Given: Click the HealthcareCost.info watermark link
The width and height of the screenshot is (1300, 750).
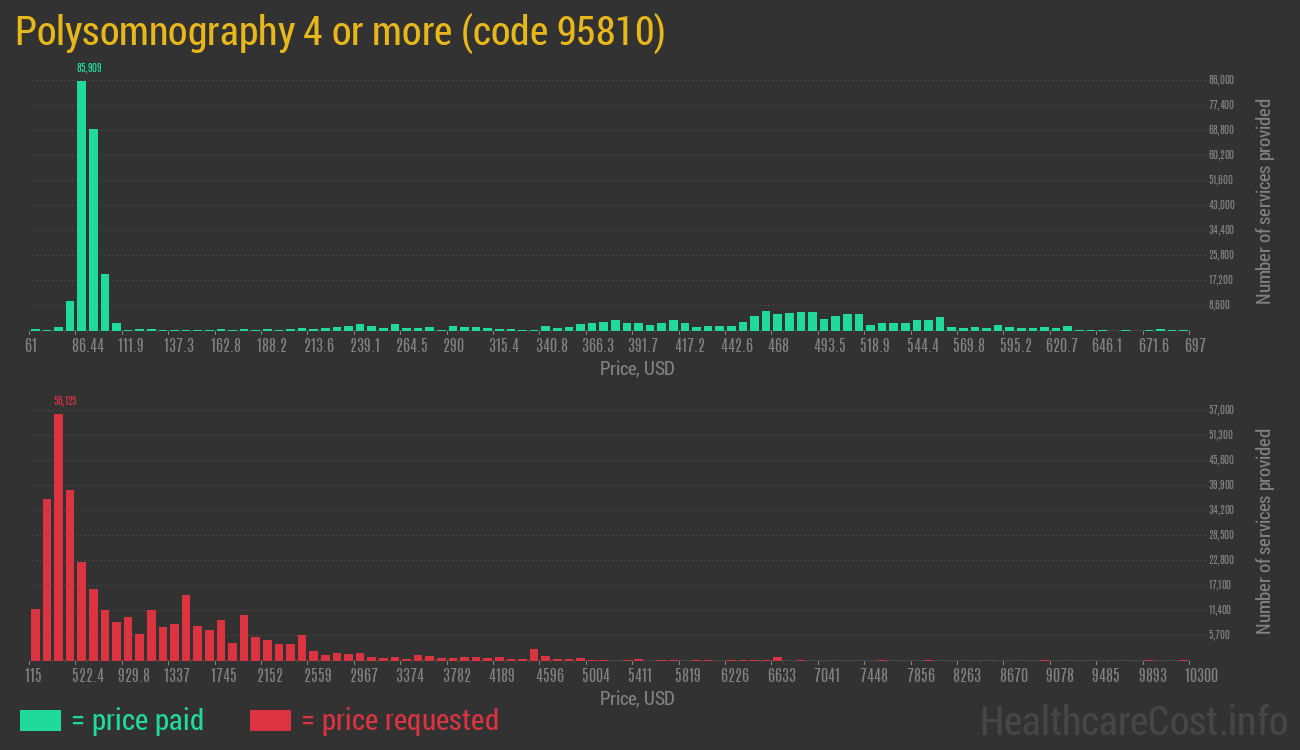Looking at the screenshot, I should click(x=1133, y=720).
